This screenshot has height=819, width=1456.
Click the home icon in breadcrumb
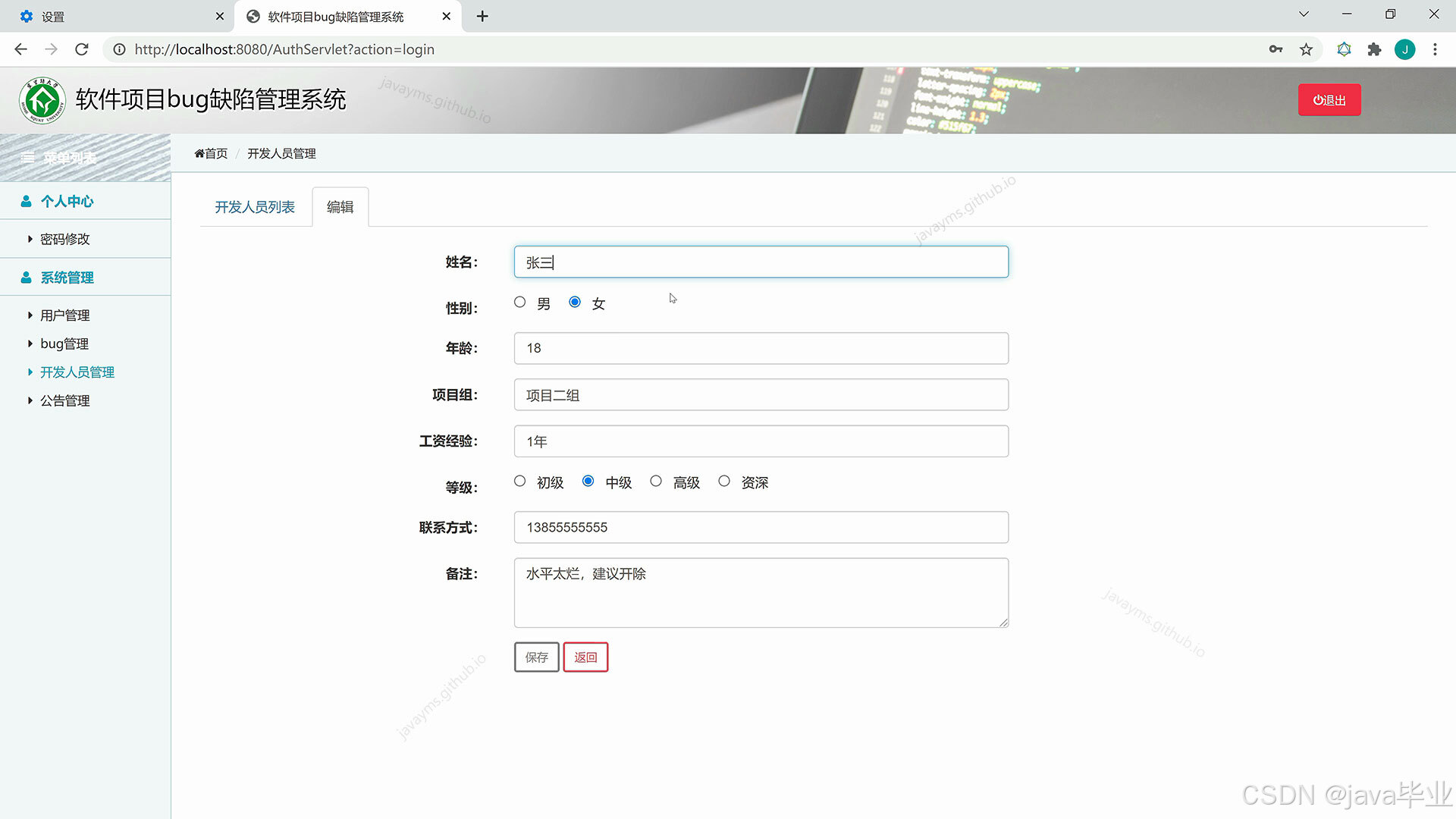point(199,153)
